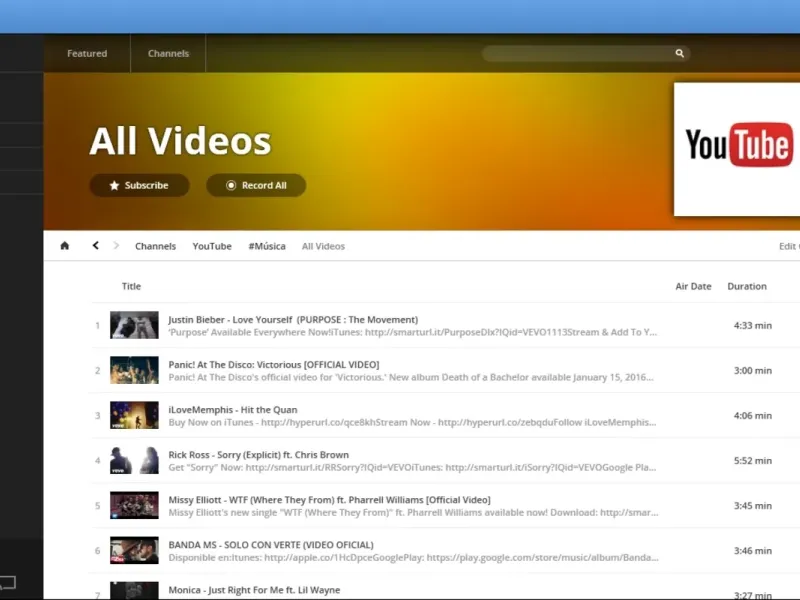Click description under Rick Ross Sorry
800x600 pixels.
pos(412,467)
